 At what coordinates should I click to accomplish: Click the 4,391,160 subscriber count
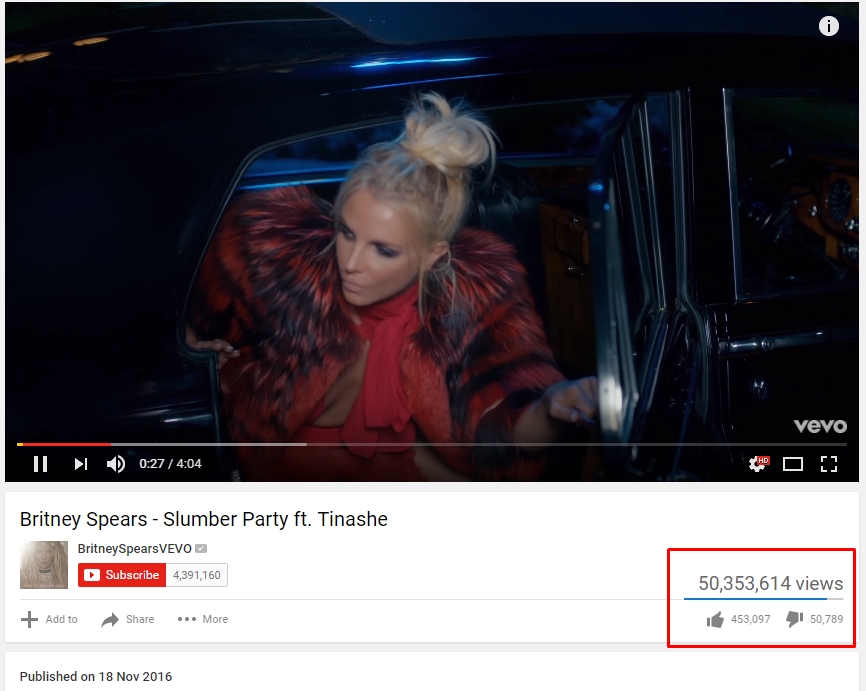point(197,575)
